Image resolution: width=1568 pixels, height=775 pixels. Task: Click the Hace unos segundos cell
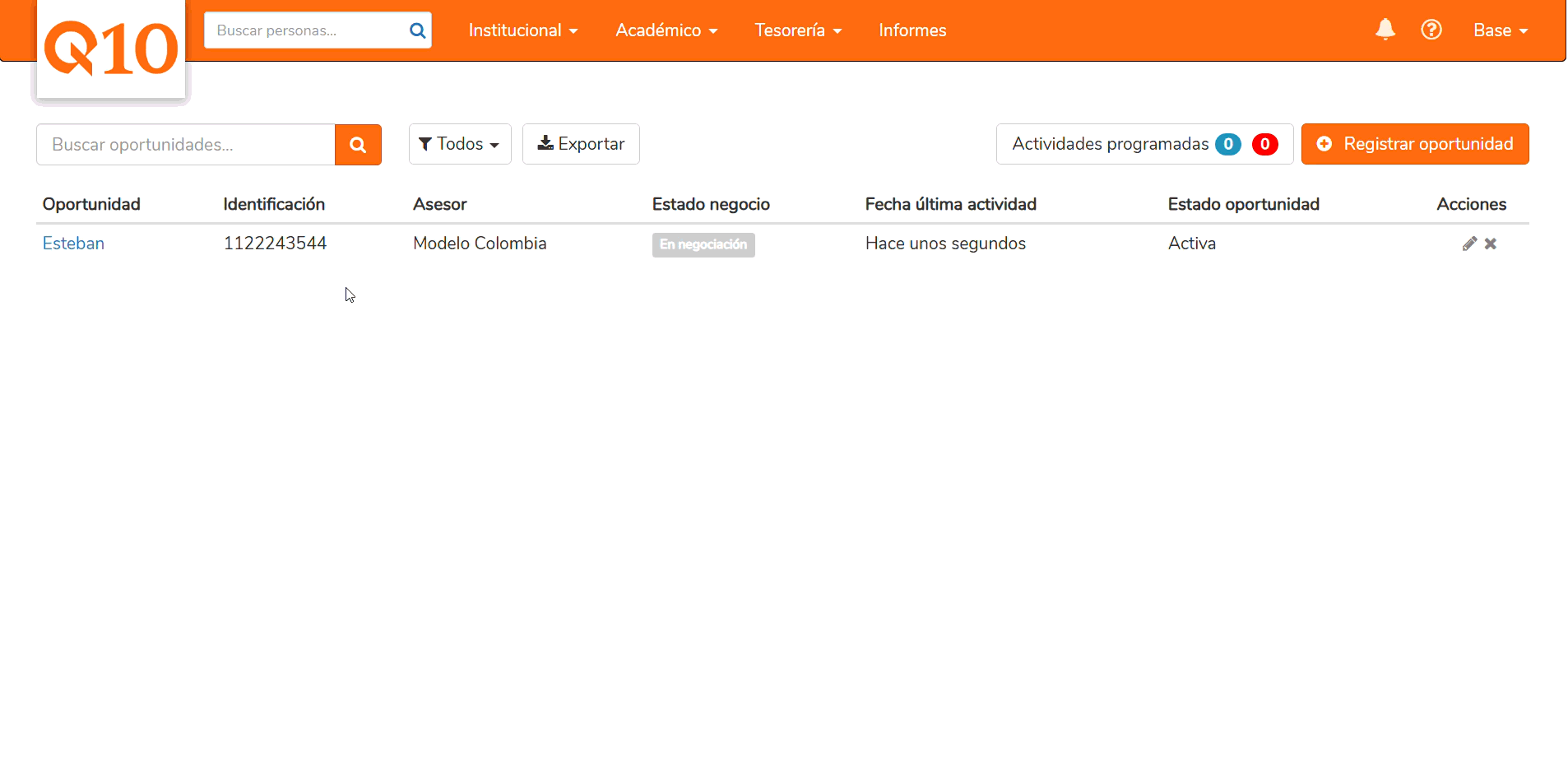point(945,244)
